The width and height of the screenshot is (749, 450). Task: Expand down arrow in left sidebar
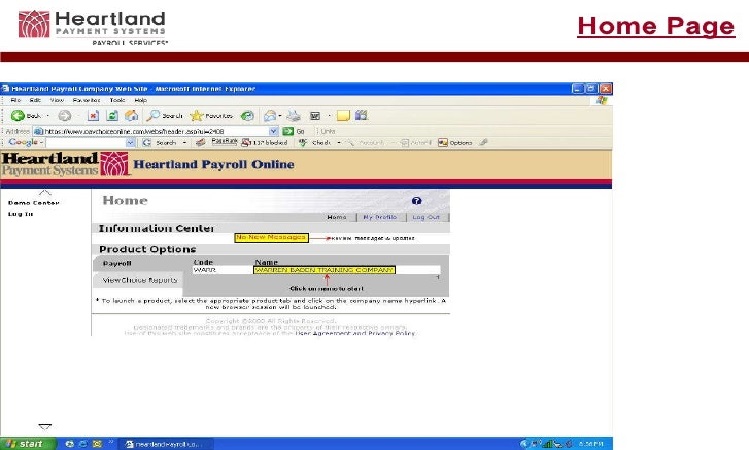pyautogui.click(x=45, y=426)
